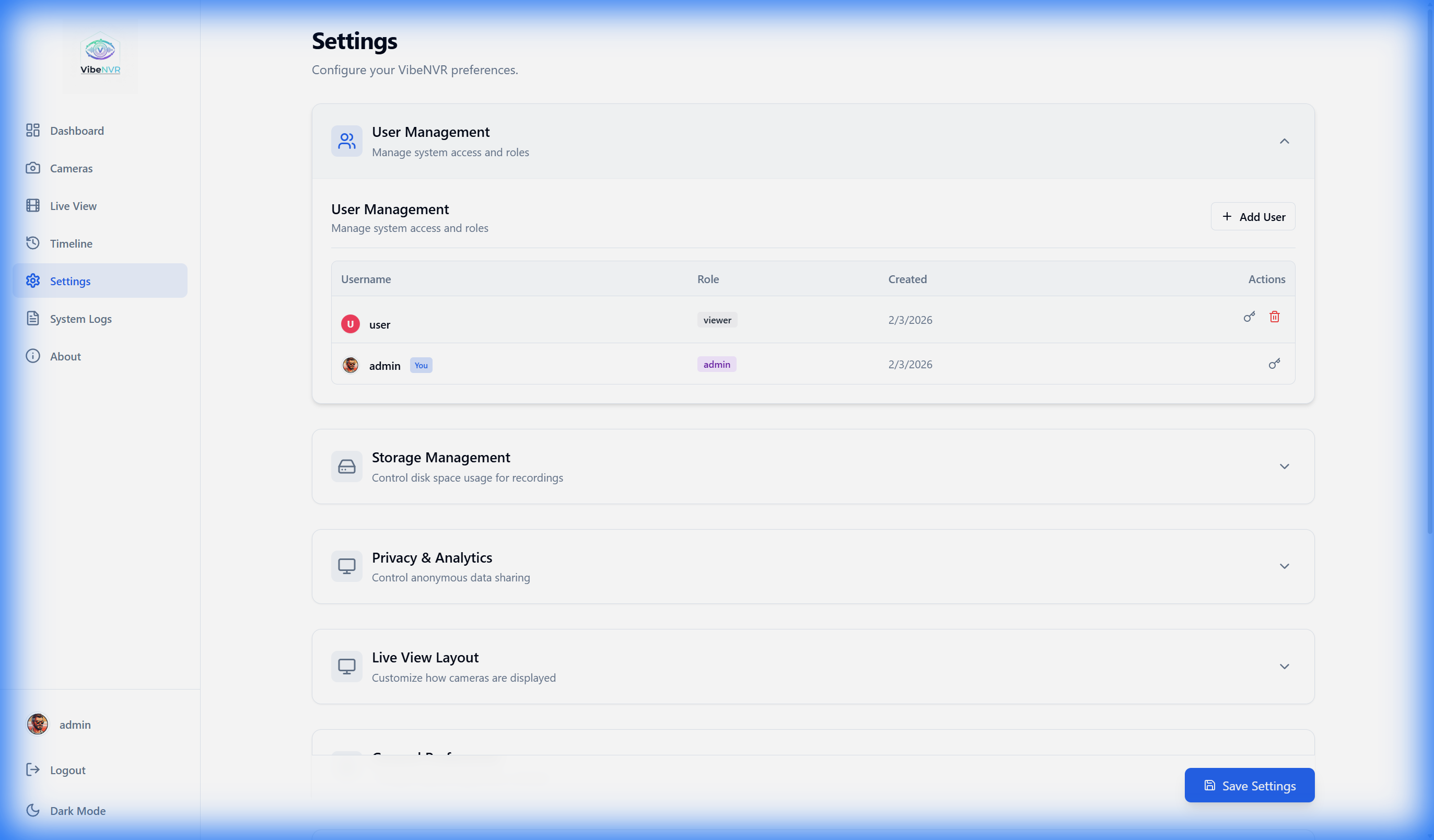
Task: Click the Logout arrow icon
Action: click(32, 769)
